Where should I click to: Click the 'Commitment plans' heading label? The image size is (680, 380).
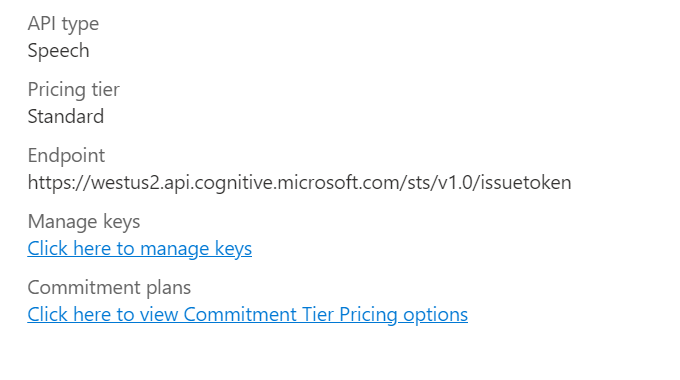109,288
